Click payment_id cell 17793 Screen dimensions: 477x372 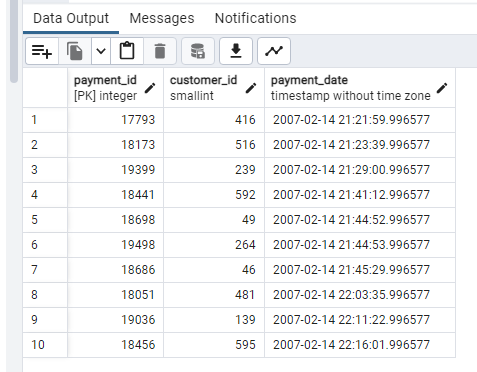(115, 120)
